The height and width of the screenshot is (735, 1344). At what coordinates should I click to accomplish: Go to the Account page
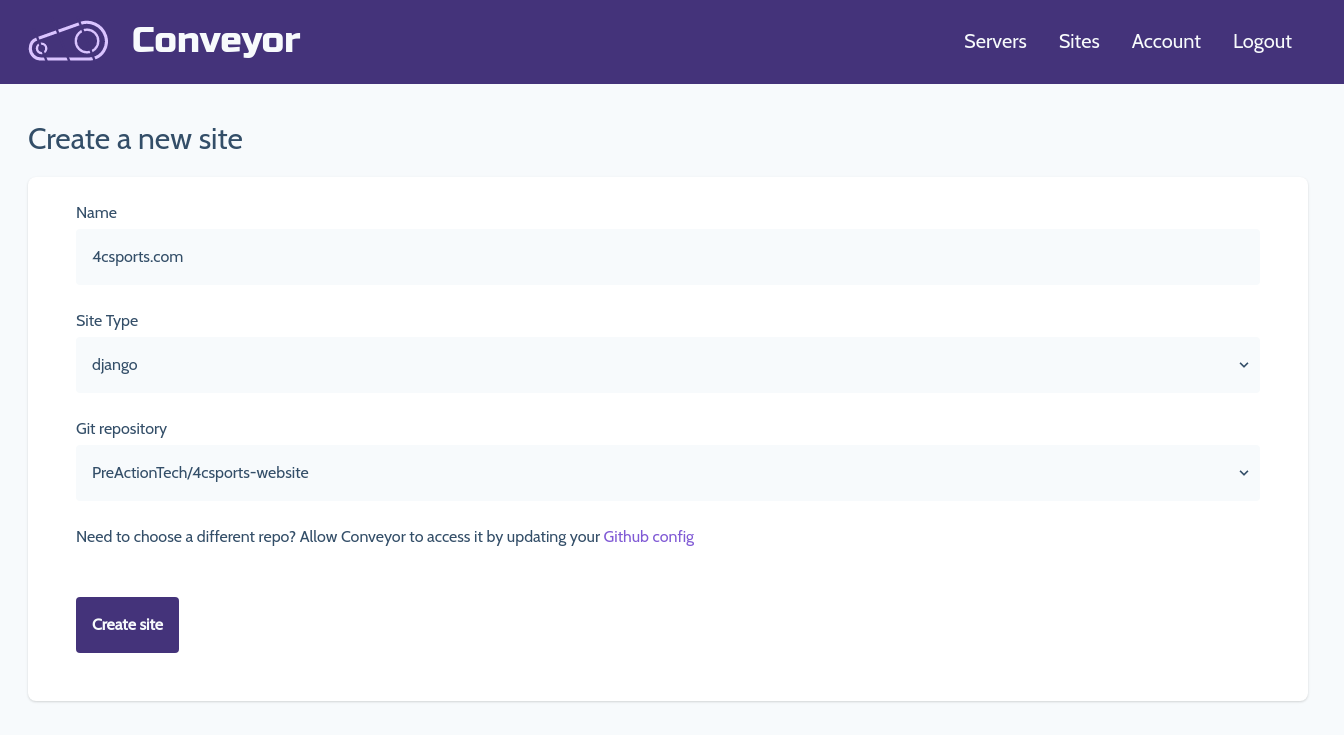1166,41
